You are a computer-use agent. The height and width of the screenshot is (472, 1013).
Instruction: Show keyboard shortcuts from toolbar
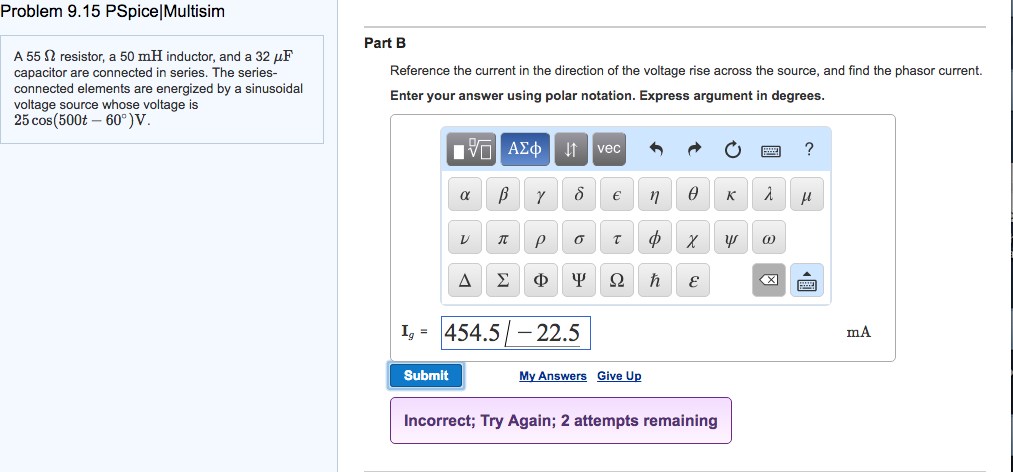pyautogui.click(x=770, y=150)
